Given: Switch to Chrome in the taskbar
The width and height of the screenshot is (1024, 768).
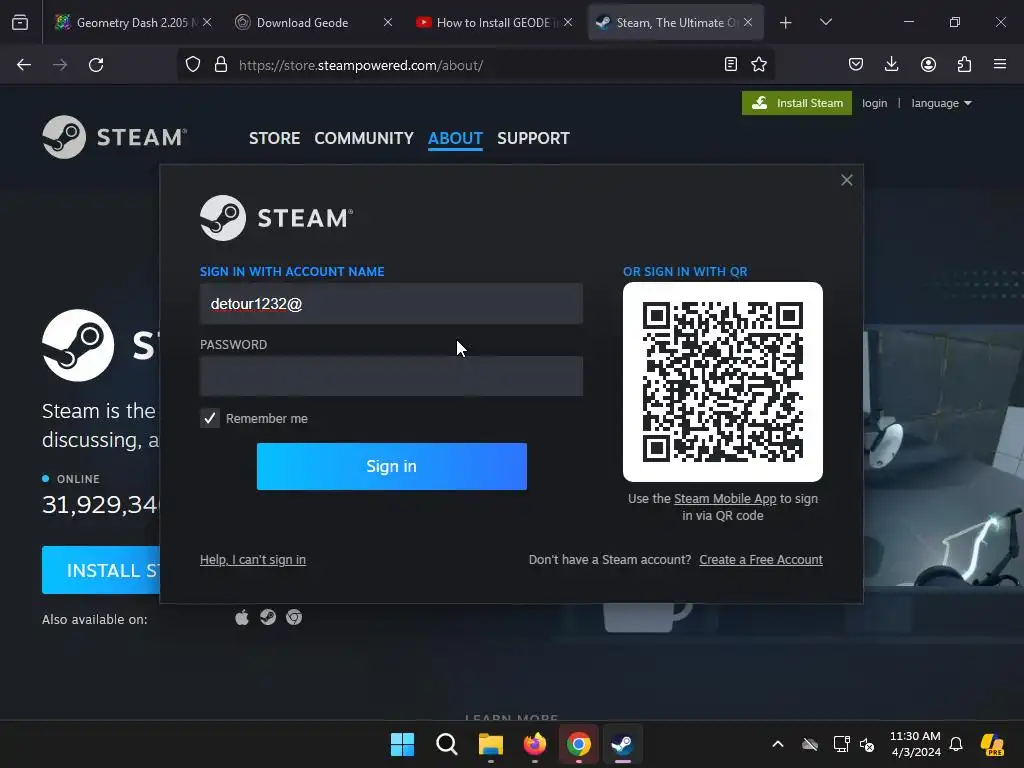Looking at the screenshot, I should coord(579,744).
